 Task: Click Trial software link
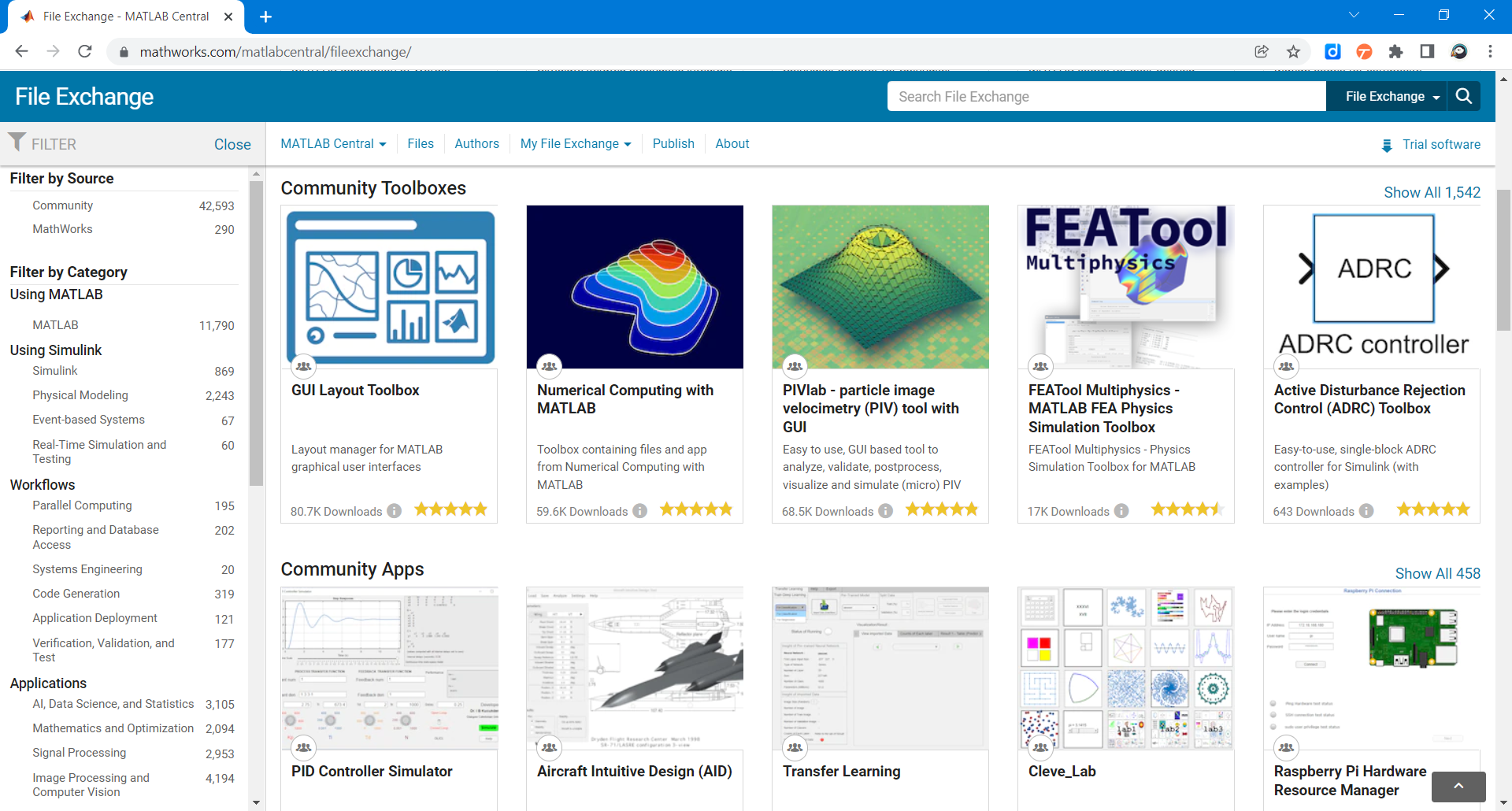point(1441,144)
